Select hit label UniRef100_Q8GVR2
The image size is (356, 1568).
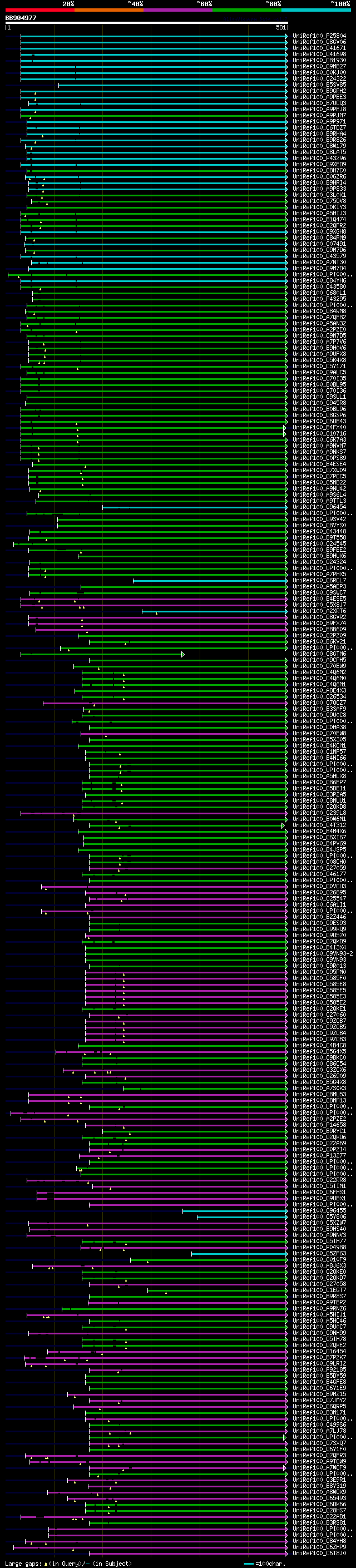tap(319, 617)
